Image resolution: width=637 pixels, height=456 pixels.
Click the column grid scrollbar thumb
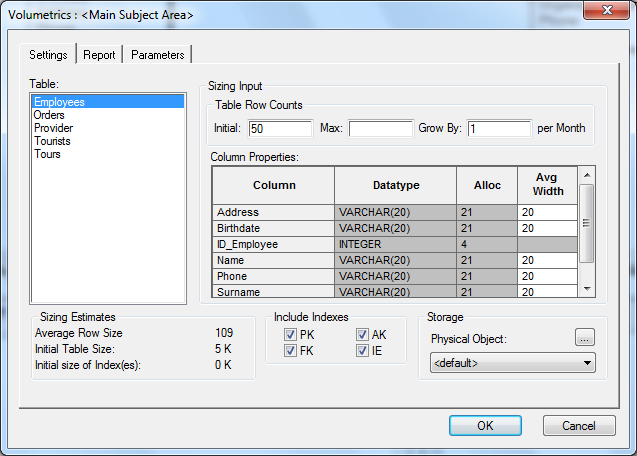587,223
